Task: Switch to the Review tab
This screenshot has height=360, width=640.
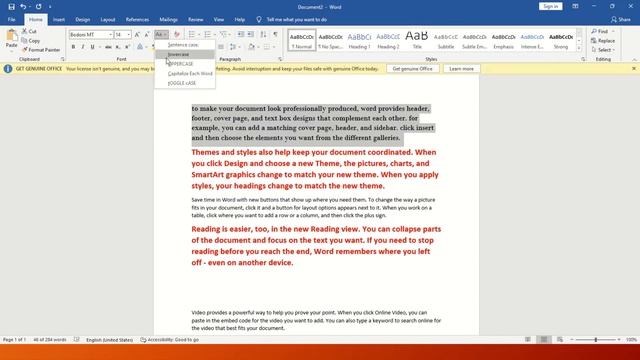Action: (x=196, y=19)
